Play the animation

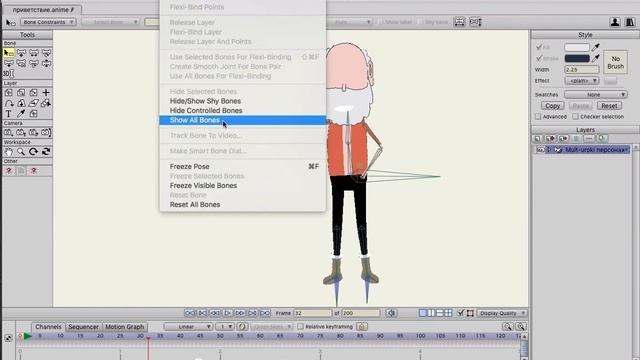[x=227, y=313]
